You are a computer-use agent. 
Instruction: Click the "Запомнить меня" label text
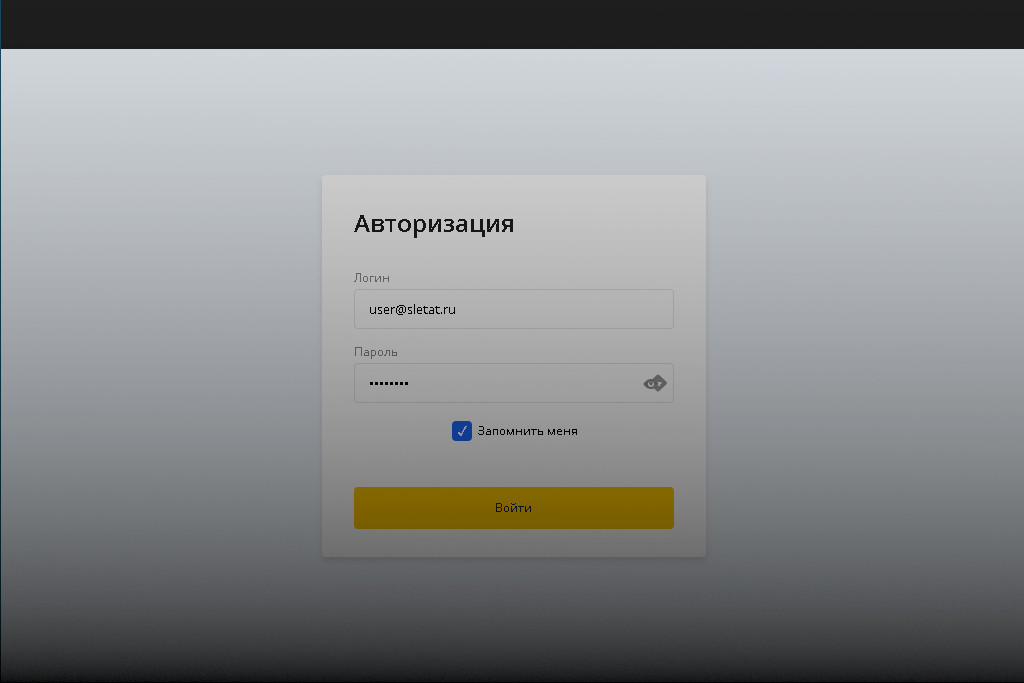(x=527, y=431)
